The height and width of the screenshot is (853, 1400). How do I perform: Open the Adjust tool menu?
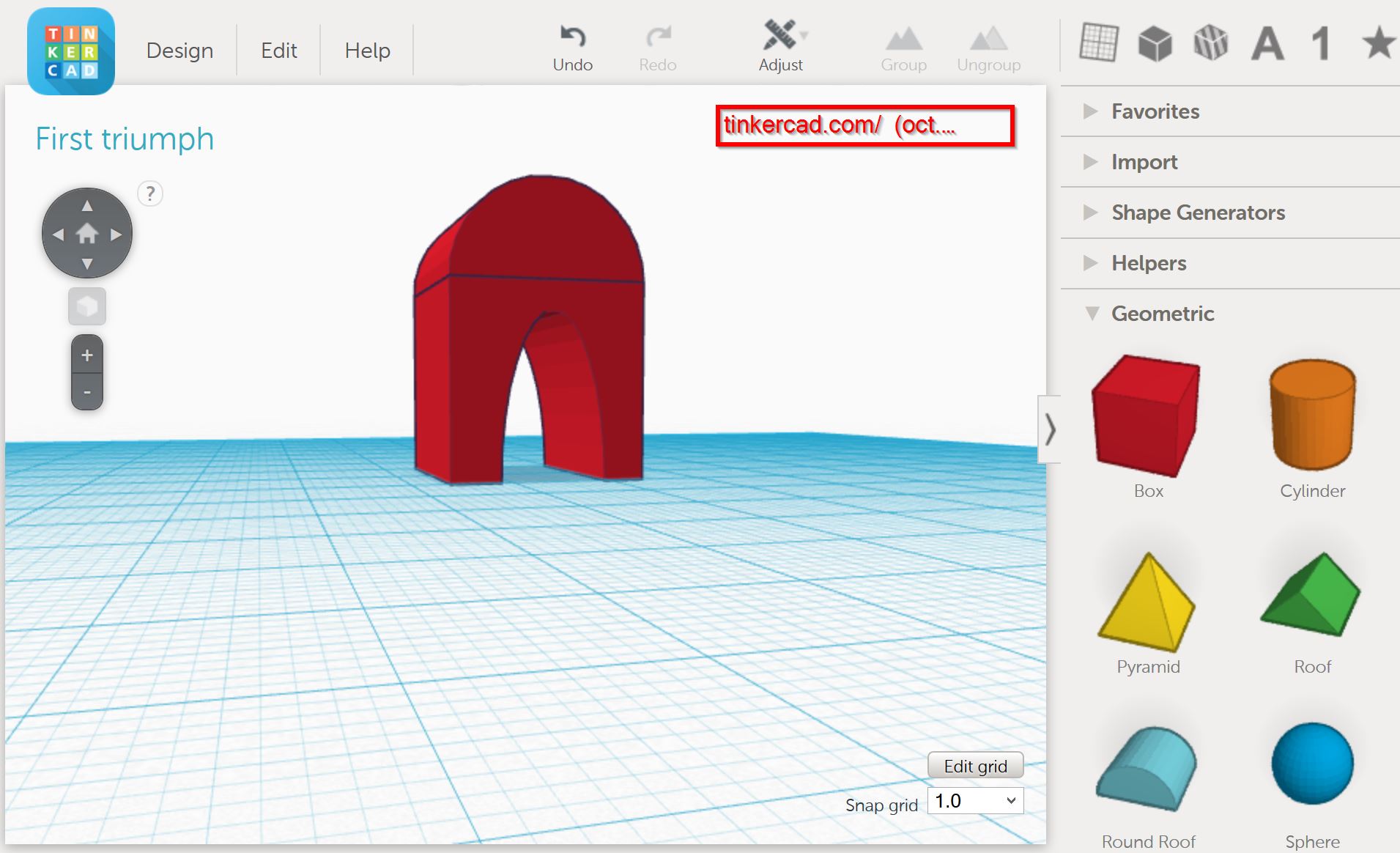(781, 47)
